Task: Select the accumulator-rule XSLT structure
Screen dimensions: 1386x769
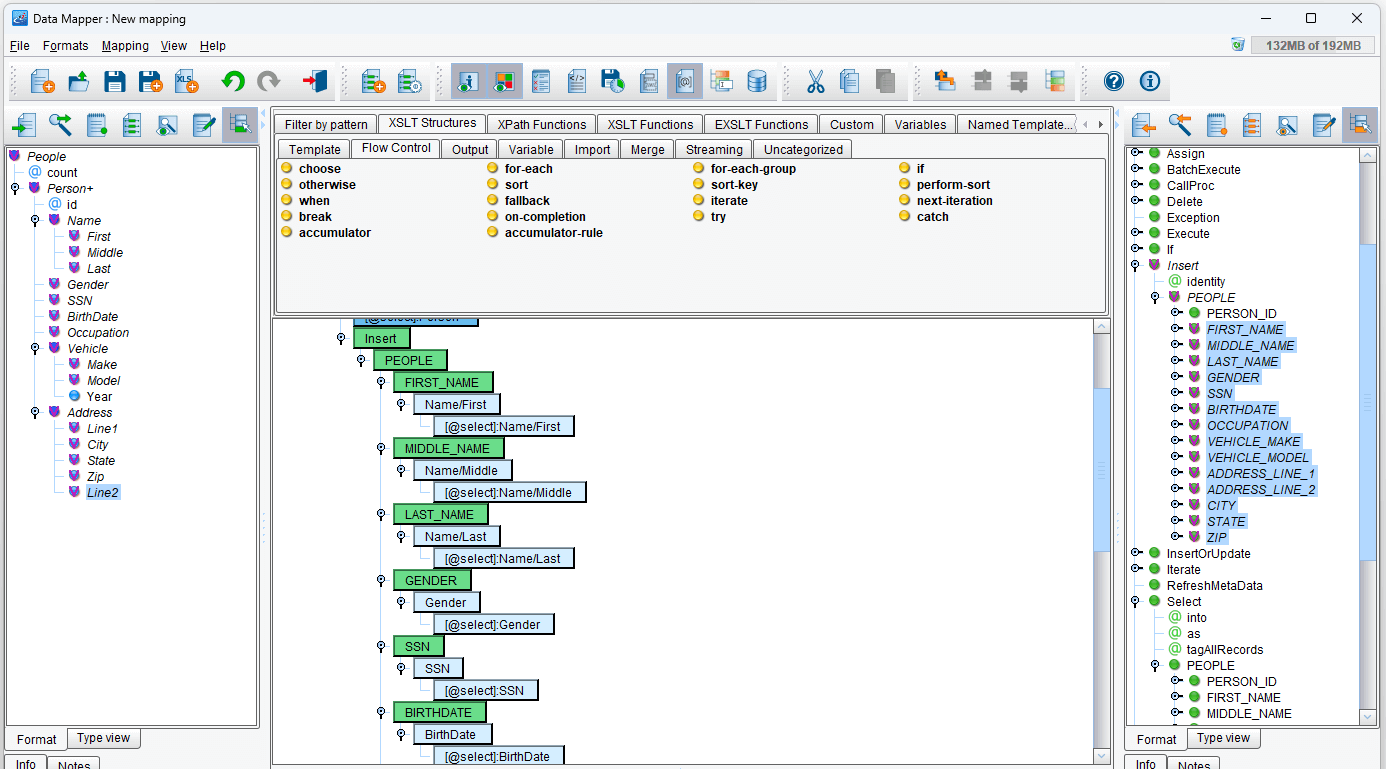Action: (x=553, y=233)
